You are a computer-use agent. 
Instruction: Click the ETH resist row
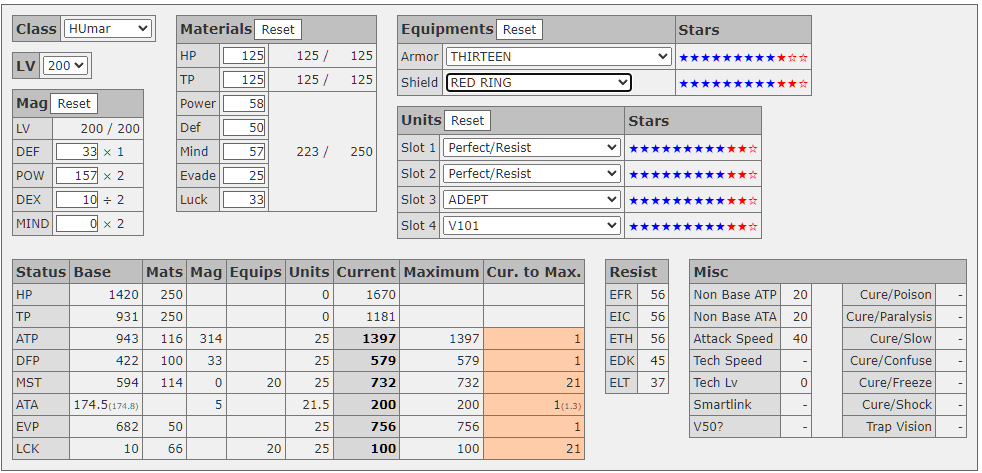(x=637, y=339)
